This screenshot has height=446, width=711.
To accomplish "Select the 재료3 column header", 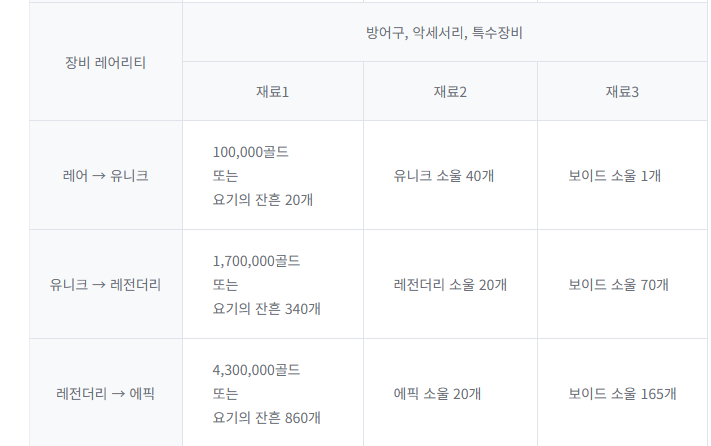I will (622, 92).
